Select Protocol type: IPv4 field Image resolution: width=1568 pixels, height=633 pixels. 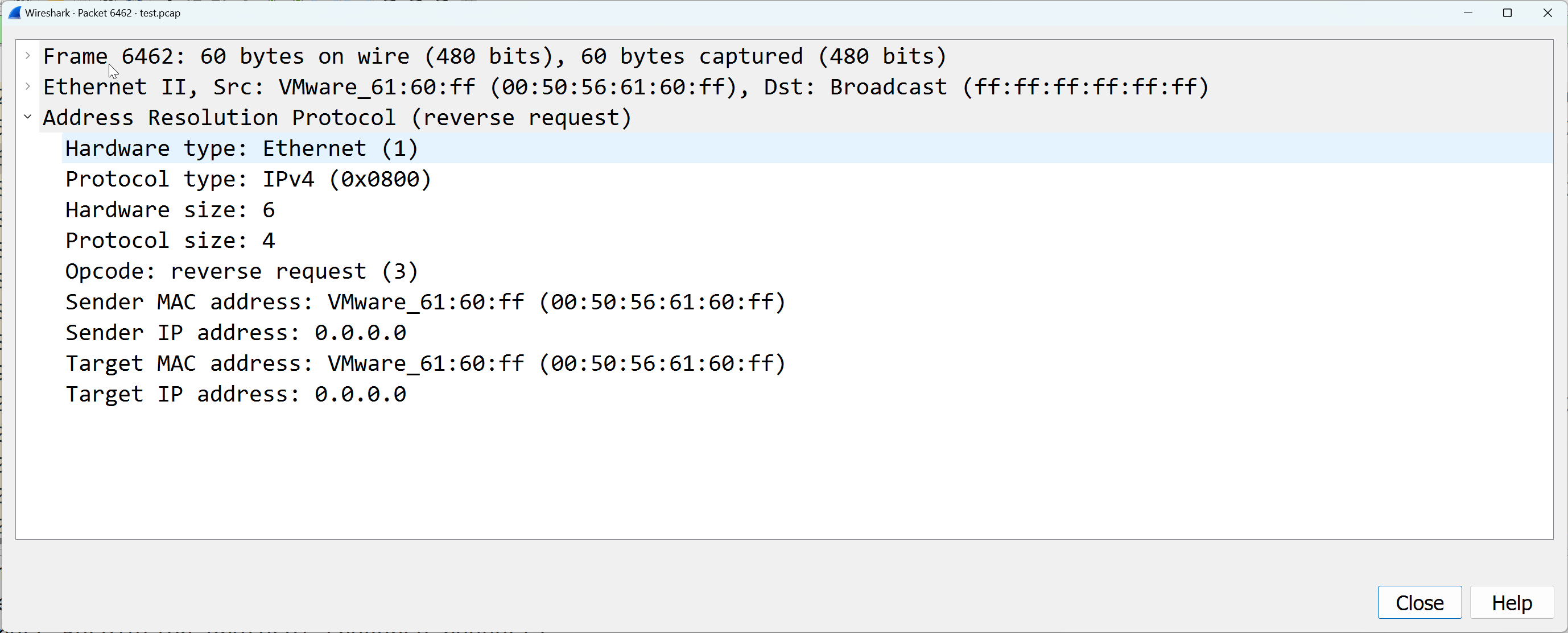[x=807, y=179]
